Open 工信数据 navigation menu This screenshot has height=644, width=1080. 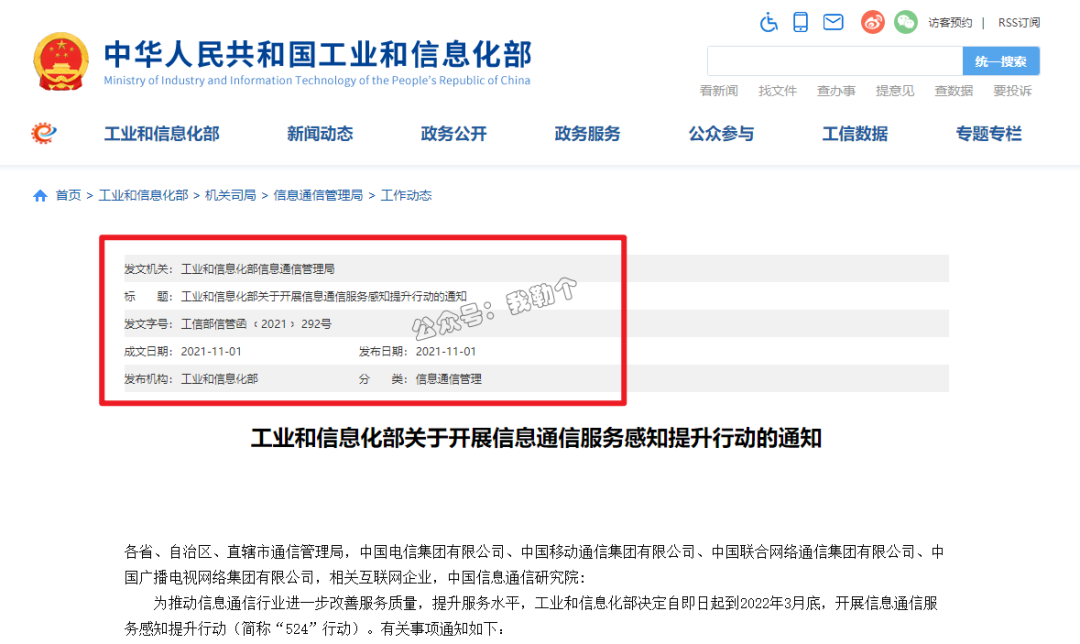[855, 134]
